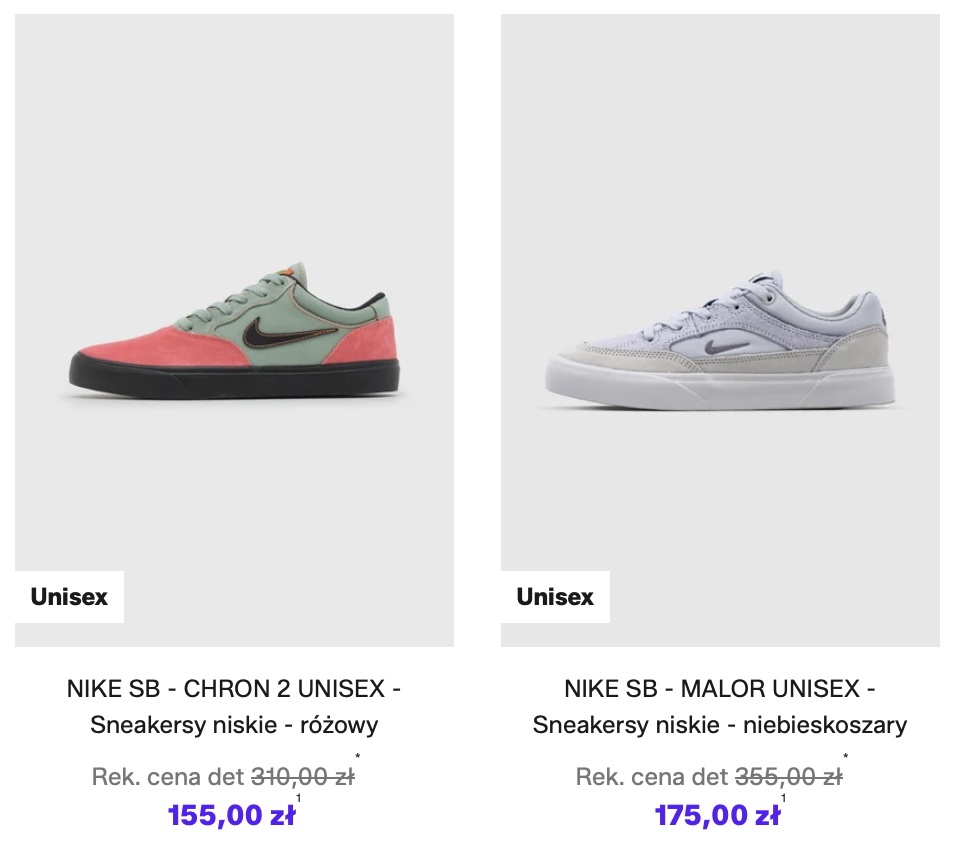958x858 pixels.
Task: Click the crossed-out 310,00 zł price
Action: 303,777
